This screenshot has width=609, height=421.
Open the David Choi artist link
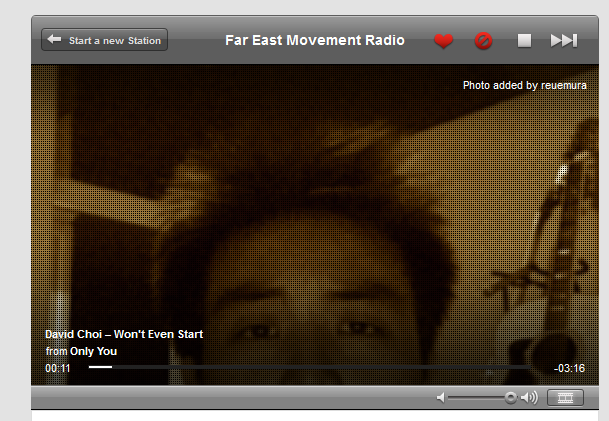pyautogui.click(x=73, y=334)
